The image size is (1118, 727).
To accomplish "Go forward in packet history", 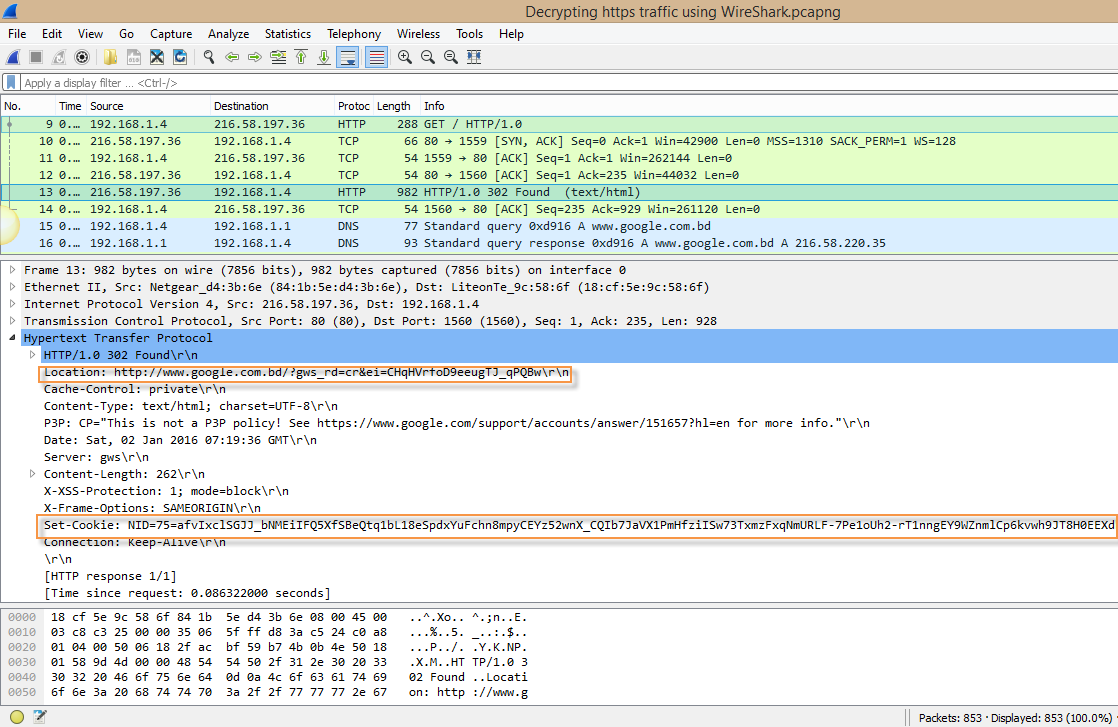I will coord(255,57).
